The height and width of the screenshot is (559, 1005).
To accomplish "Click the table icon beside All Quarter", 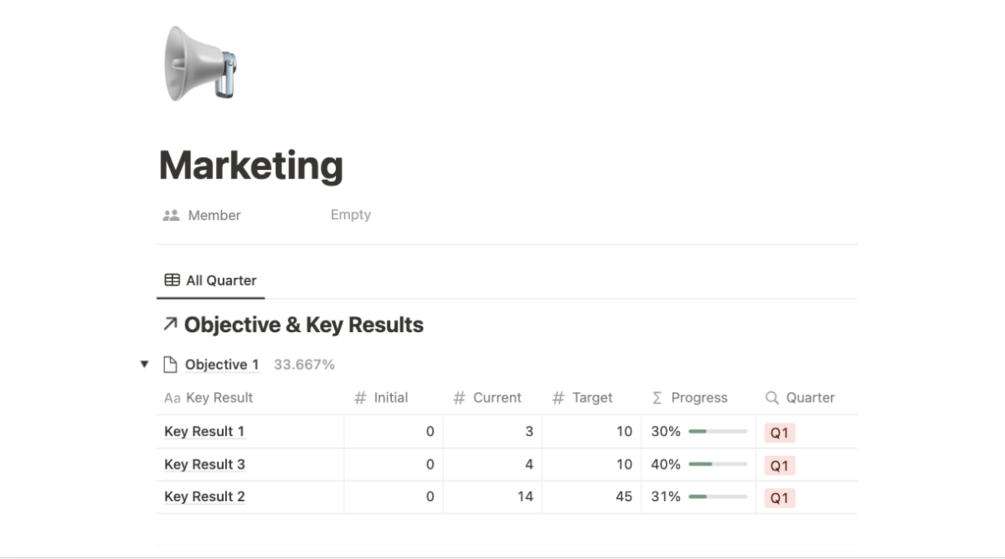I will point(172,281).
